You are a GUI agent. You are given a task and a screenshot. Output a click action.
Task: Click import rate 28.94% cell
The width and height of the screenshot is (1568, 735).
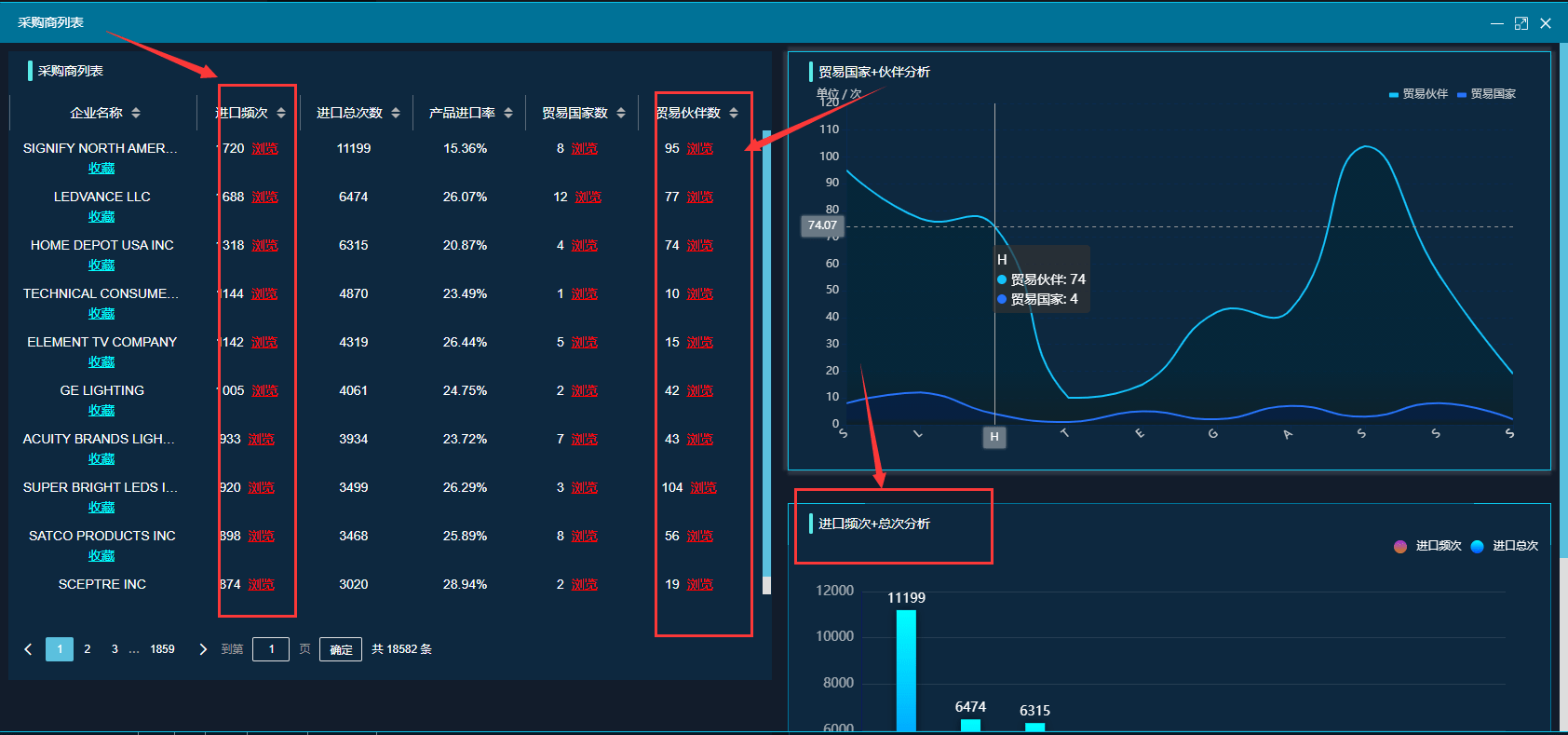[x=465, y=584]
